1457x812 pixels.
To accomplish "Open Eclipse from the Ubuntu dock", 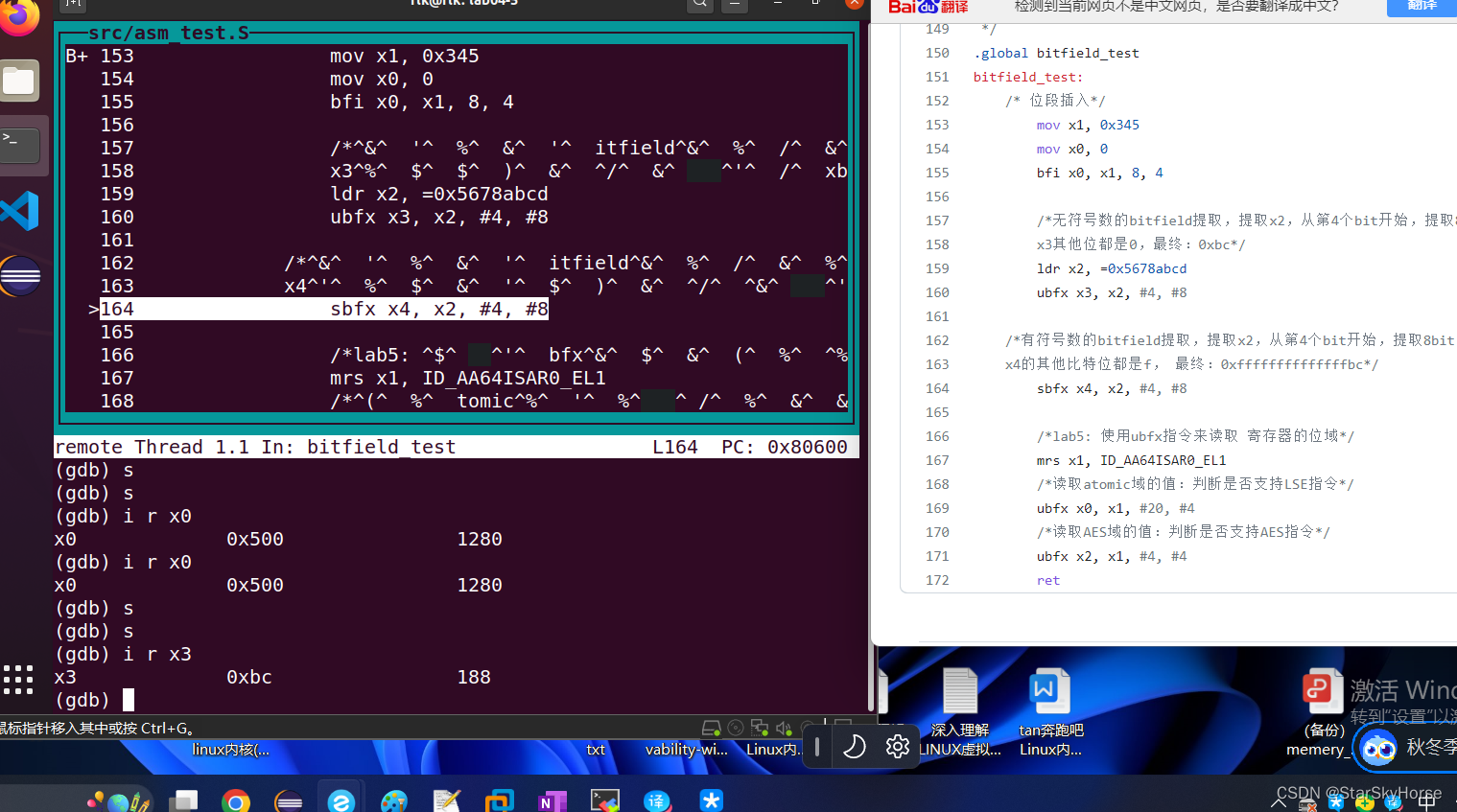I will (x=20, y=276).
